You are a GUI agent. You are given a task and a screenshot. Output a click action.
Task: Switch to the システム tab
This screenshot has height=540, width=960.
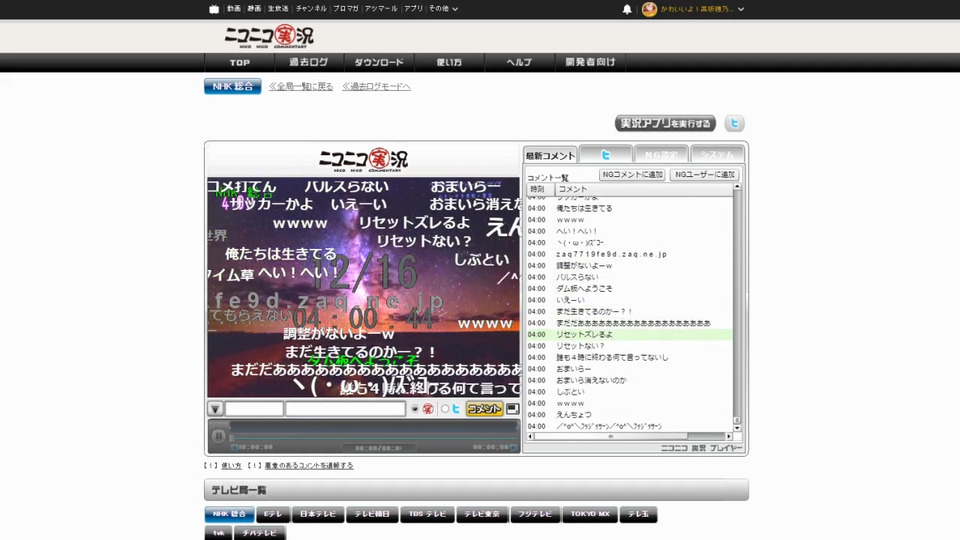(x=717, y=155)
